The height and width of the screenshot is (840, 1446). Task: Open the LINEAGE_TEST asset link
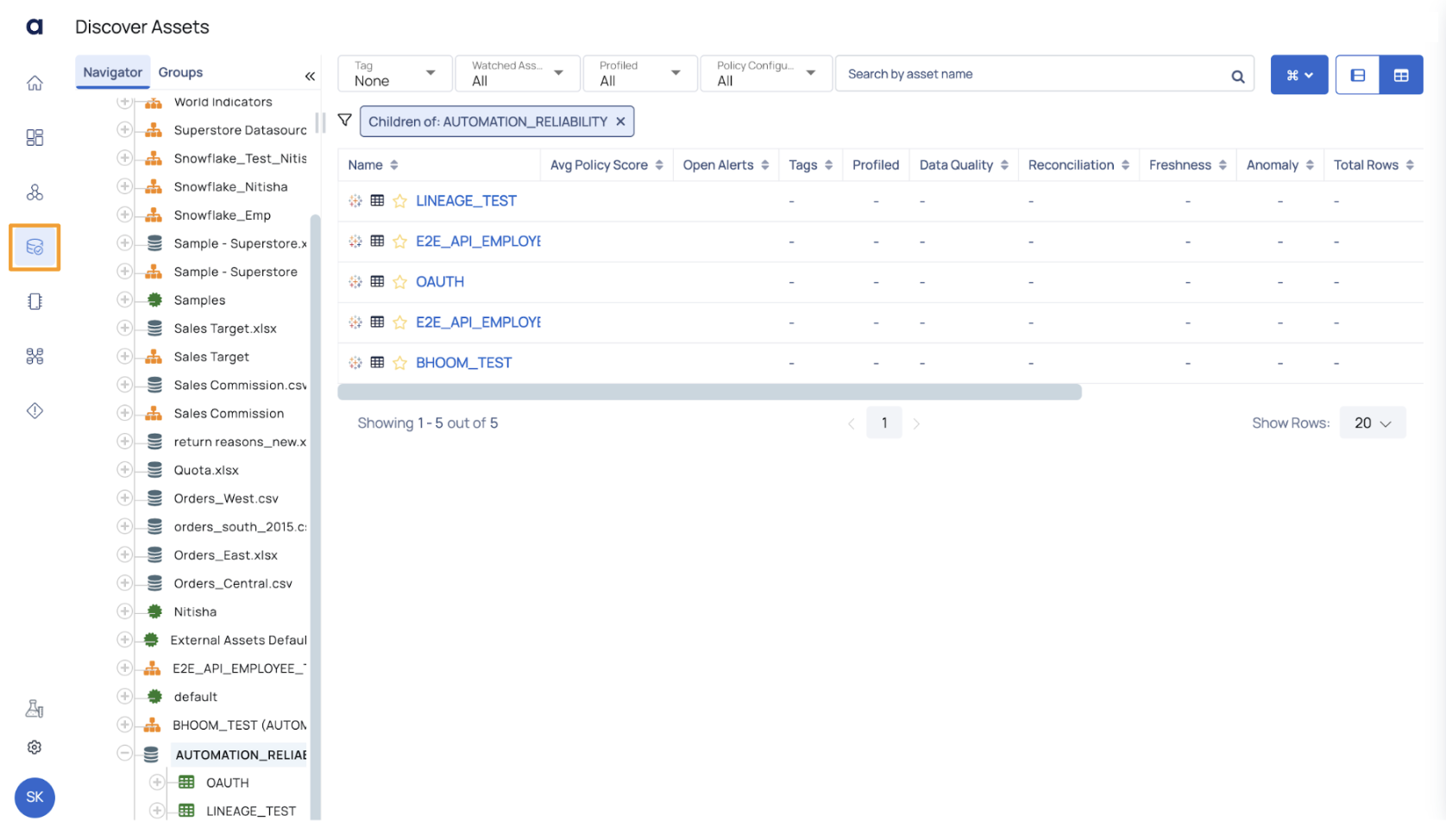pyautogui.click(x=466, y=201)
